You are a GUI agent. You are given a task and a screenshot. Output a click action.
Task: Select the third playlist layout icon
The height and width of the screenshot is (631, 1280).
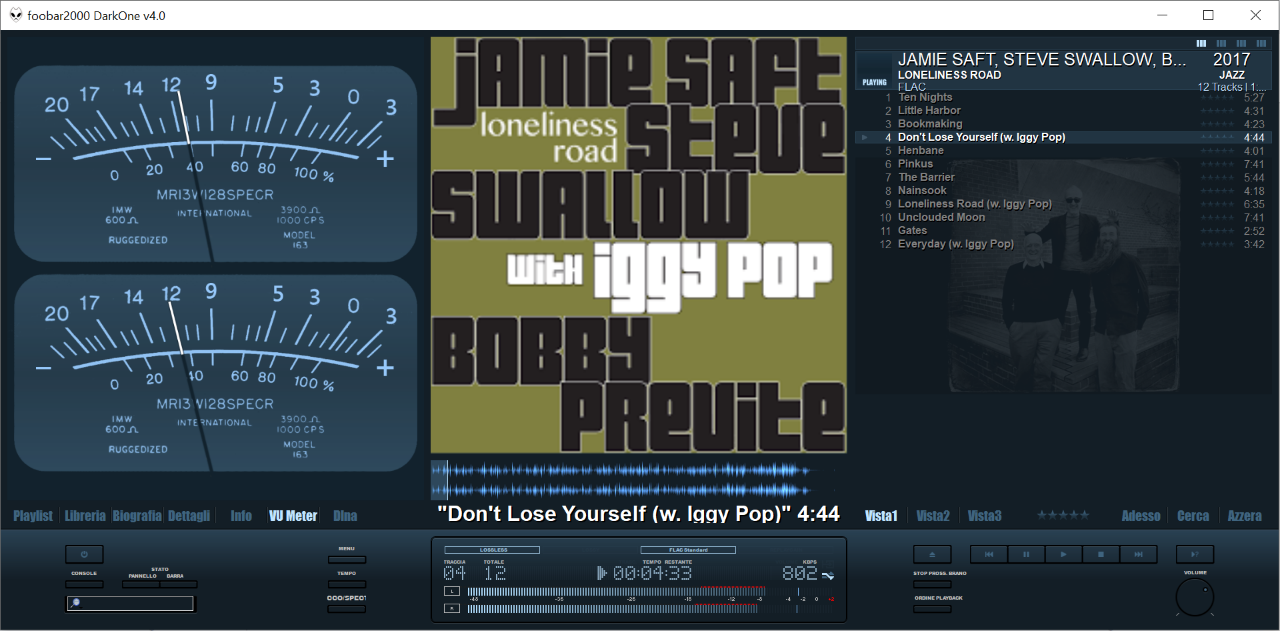coord(1241,43)
